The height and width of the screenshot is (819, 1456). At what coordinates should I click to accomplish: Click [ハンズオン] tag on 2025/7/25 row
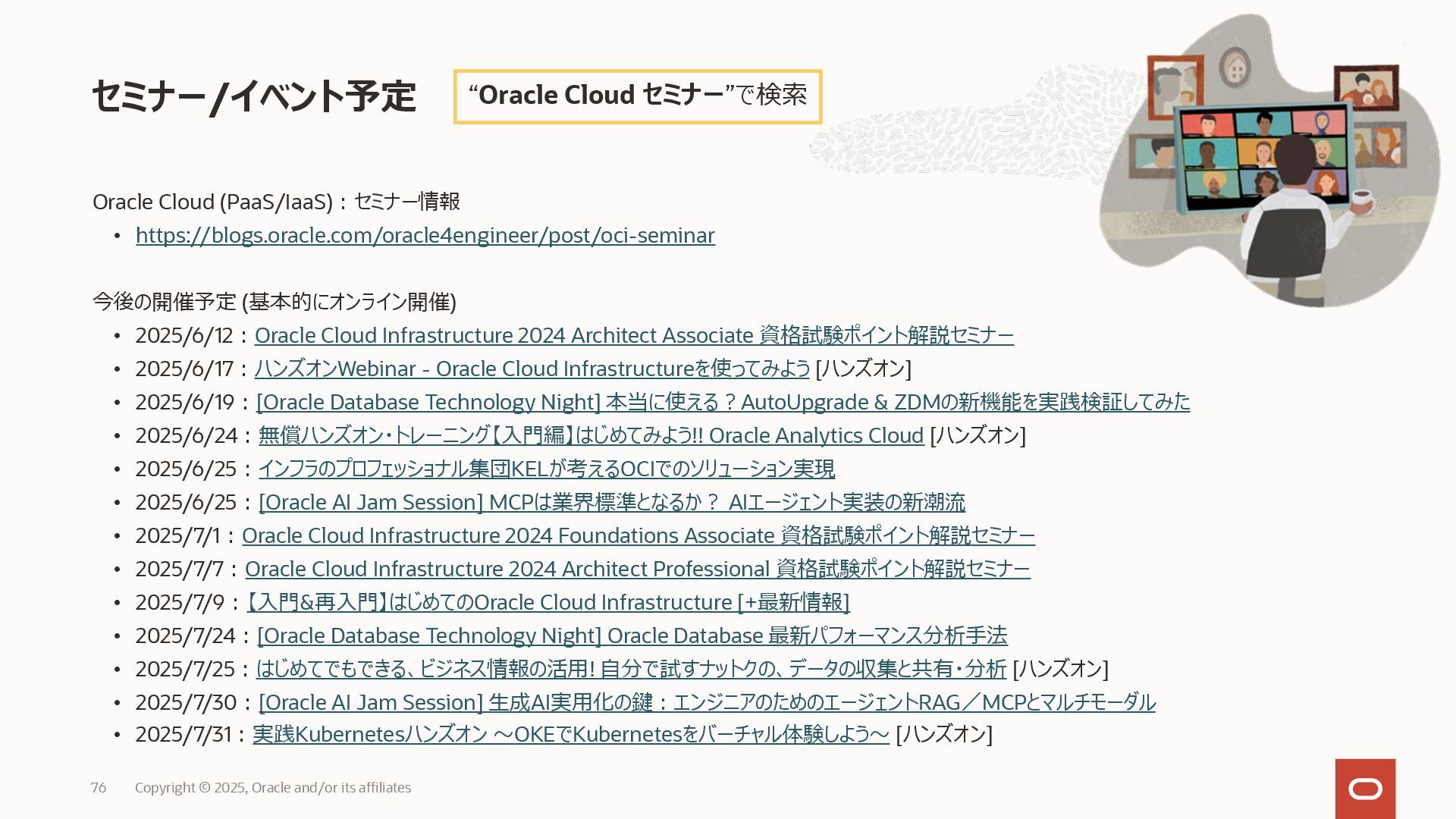click(x=1060, y=669)
